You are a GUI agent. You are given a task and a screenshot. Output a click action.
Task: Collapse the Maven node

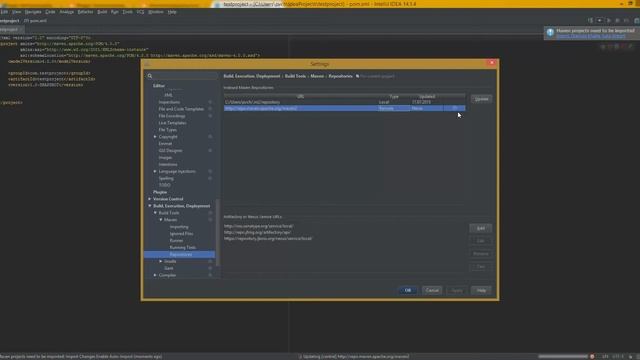pyautogui.click(x=161, y=220)
